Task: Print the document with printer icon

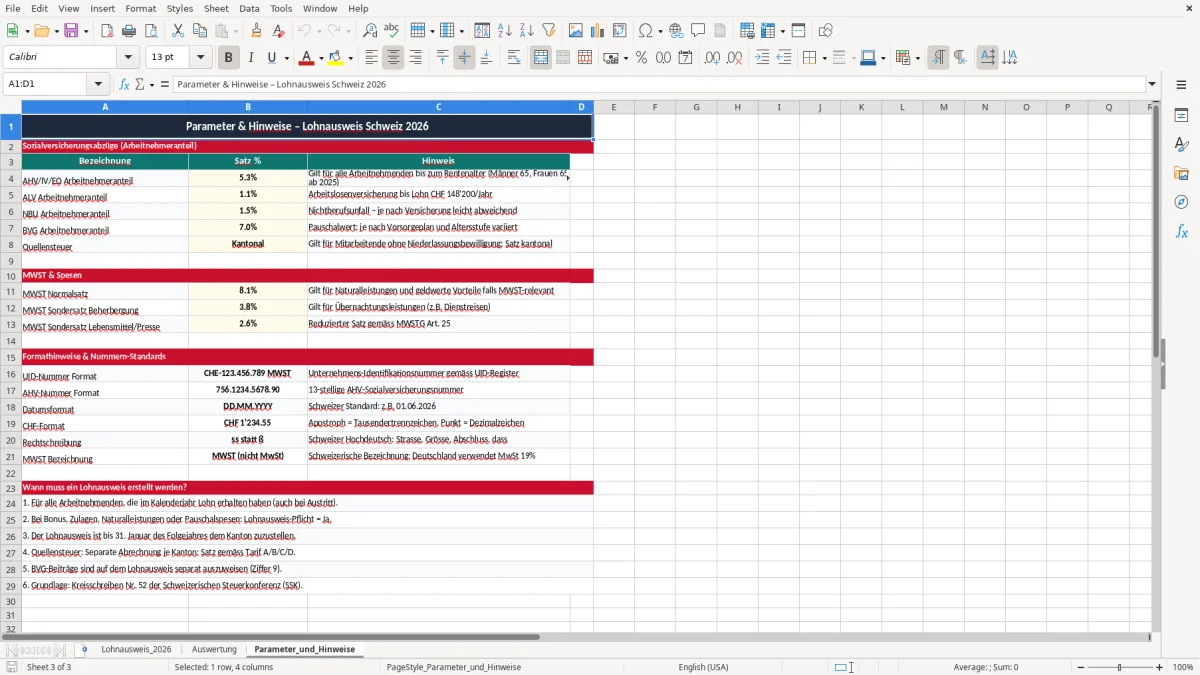Action: click(129, 31)
